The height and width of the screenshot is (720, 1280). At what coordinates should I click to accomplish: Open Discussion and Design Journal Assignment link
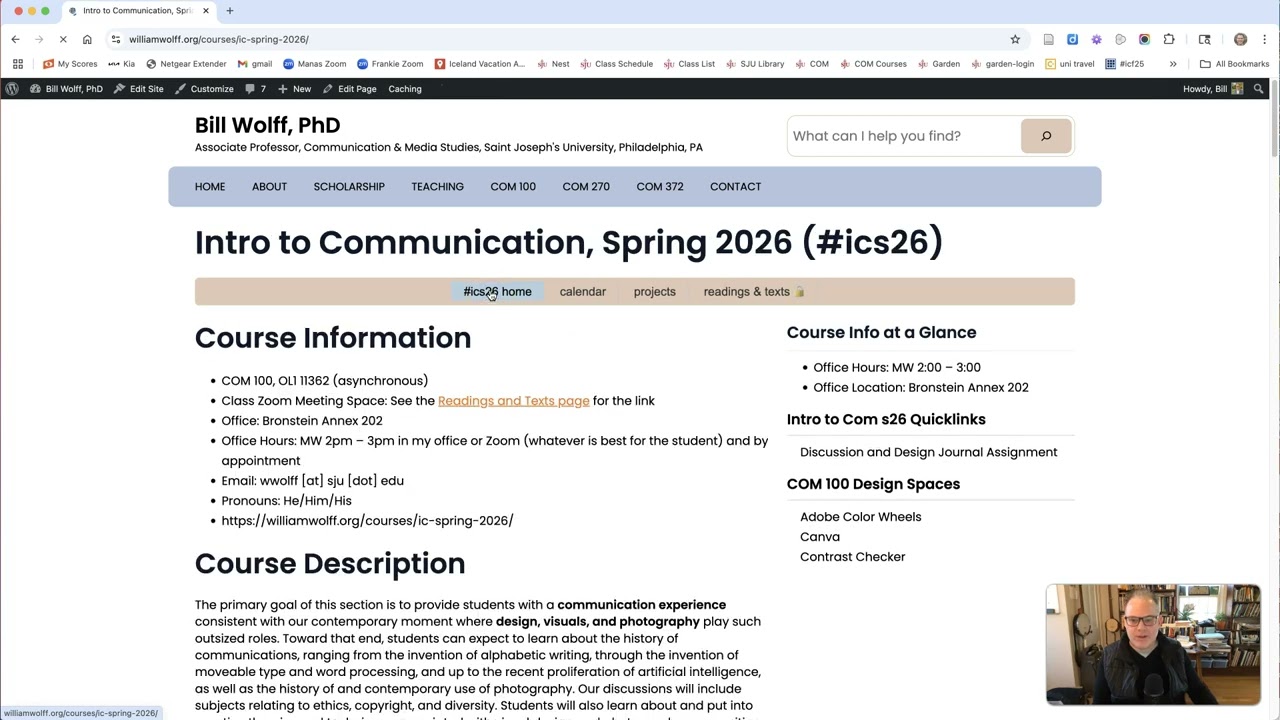tap(928, 452)
